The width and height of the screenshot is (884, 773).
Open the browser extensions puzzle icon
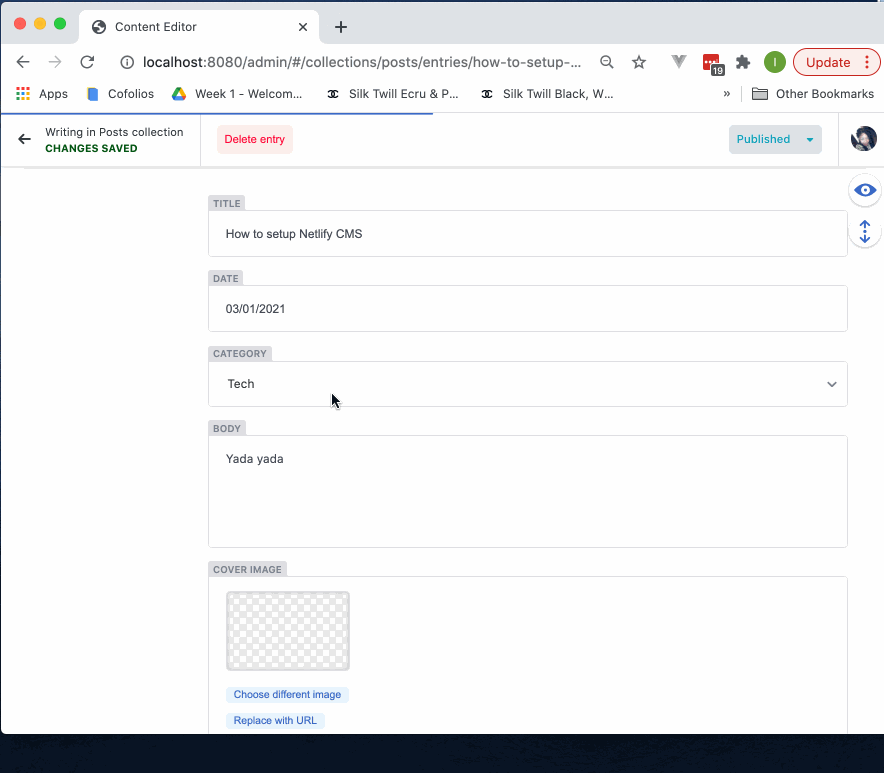(743, 61)
